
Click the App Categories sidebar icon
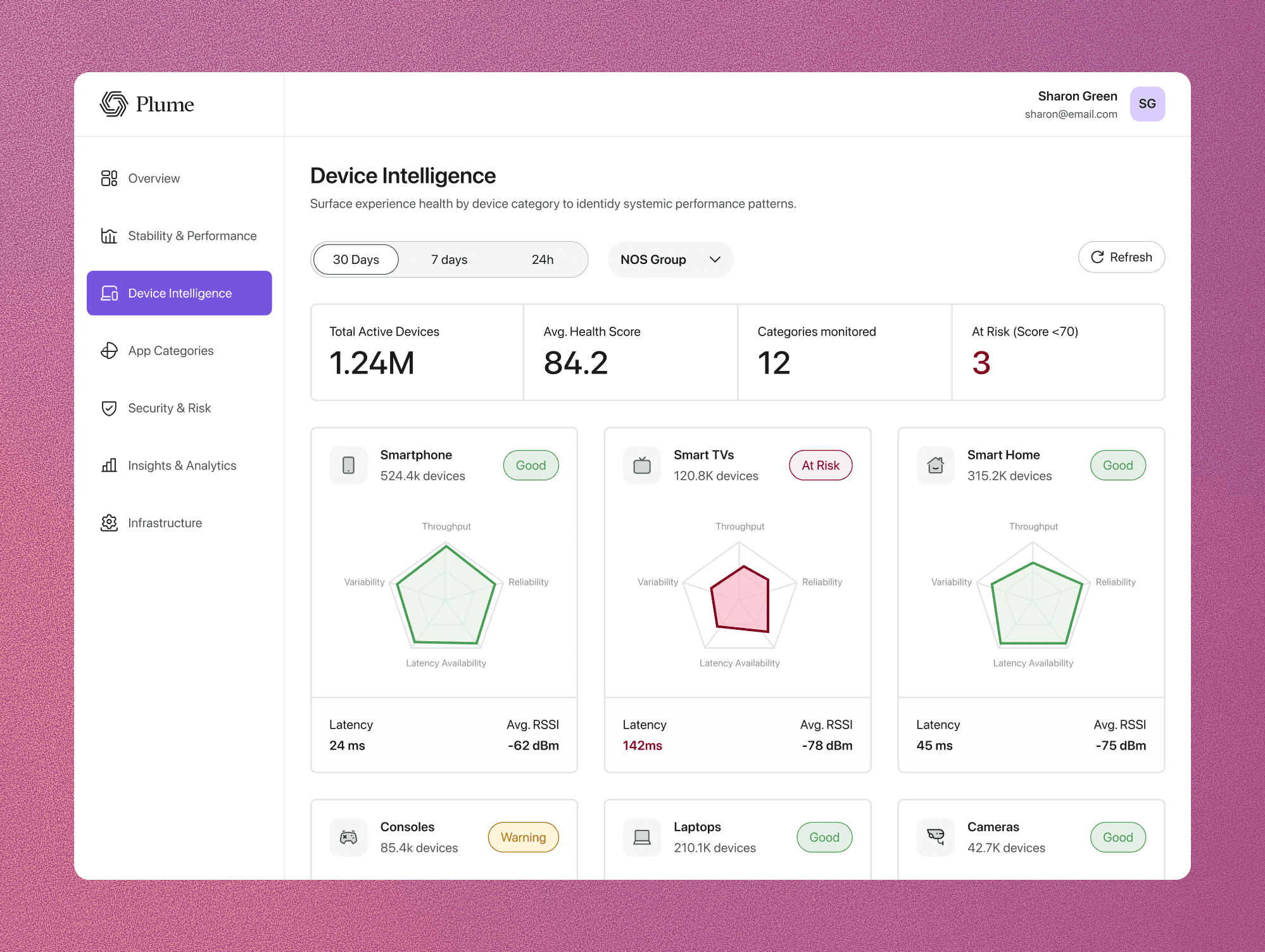[109, 351]
